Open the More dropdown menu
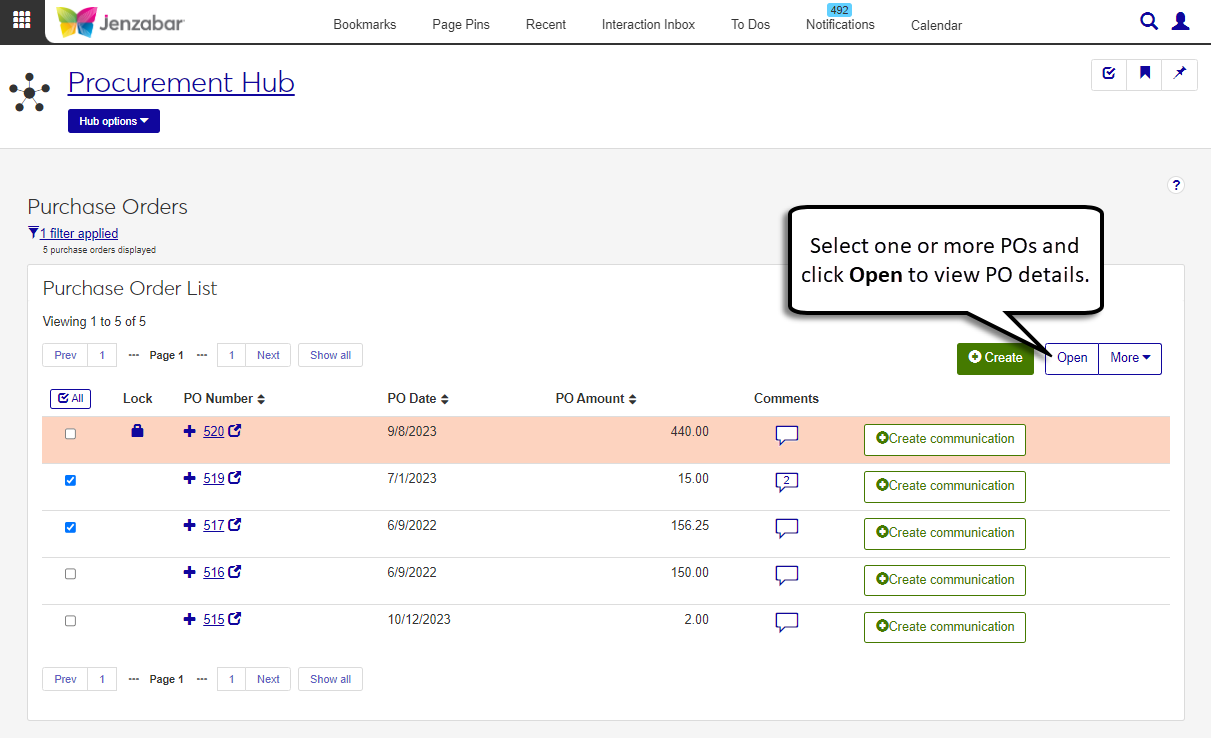Image resolution: width=1211 pixels, height=738 pixels. pos(1130,358)
